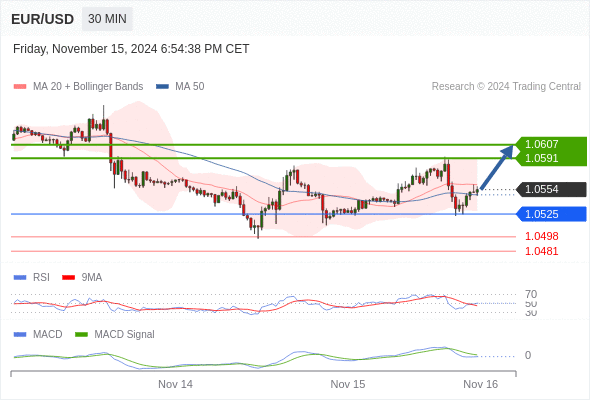Click the blue upward trend arrow
Screen dimensions: 590x400
(497, 167)
